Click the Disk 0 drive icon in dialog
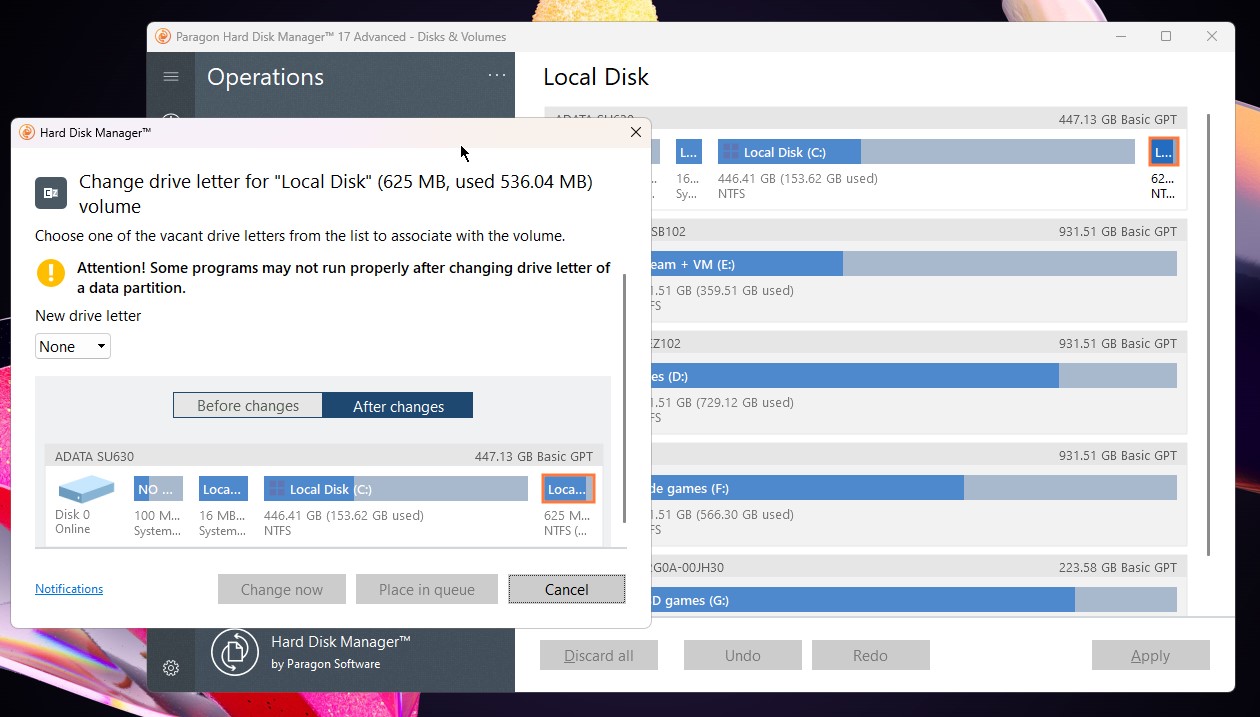The image size is (1260, 717). (x=84, y=490)
